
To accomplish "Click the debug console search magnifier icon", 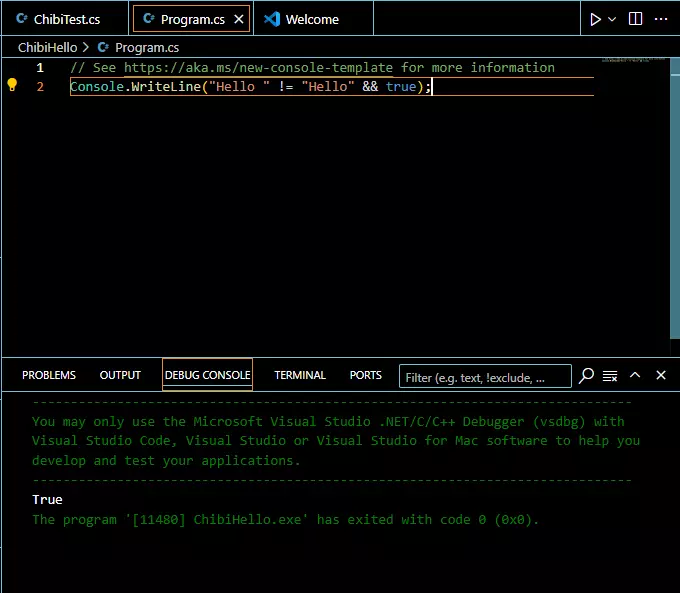I will [x=586, y=375].
